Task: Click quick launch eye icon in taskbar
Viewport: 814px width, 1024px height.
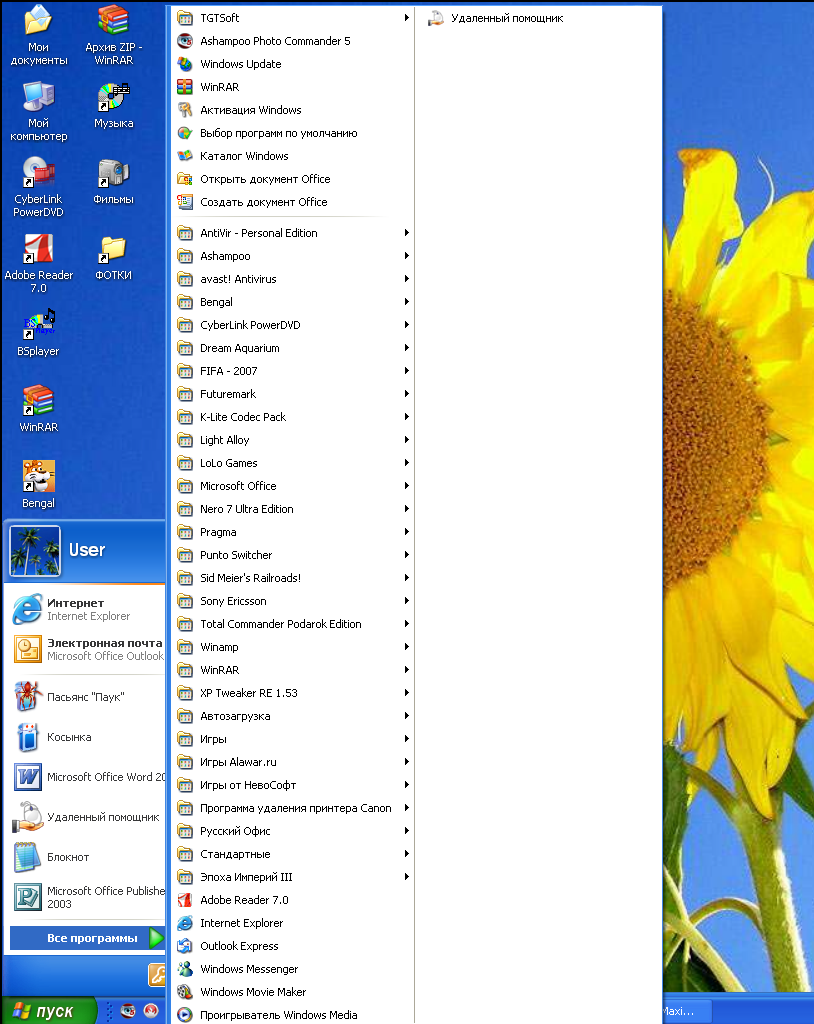Action: click(128, 1011)
